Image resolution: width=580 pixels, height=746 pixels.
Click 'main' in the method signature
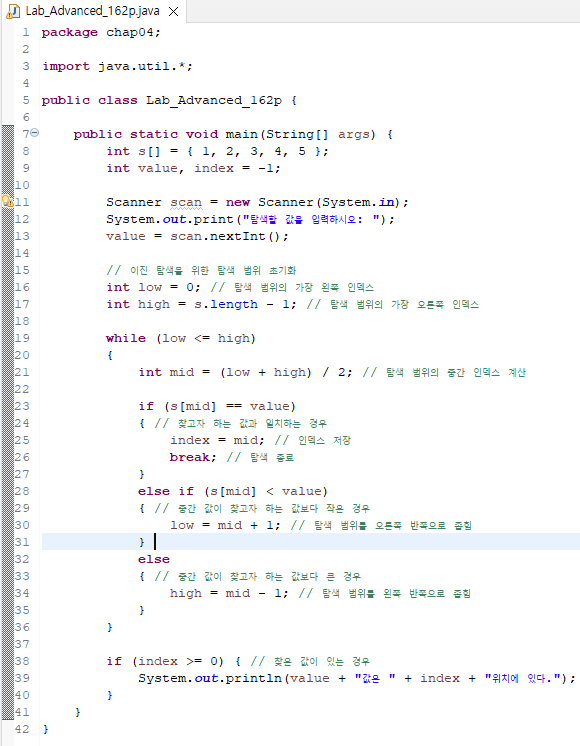tap(242, 134)
